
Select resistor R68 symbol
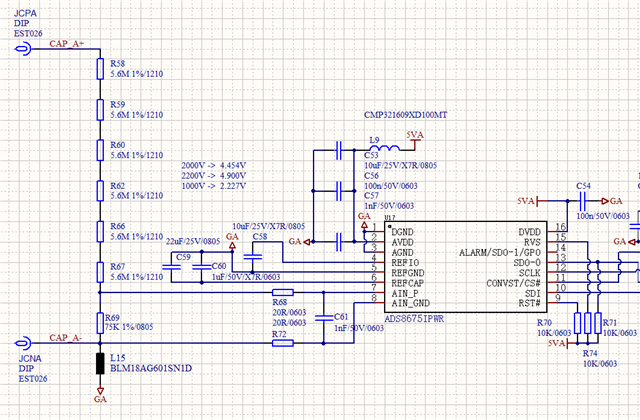pos(282,292)
